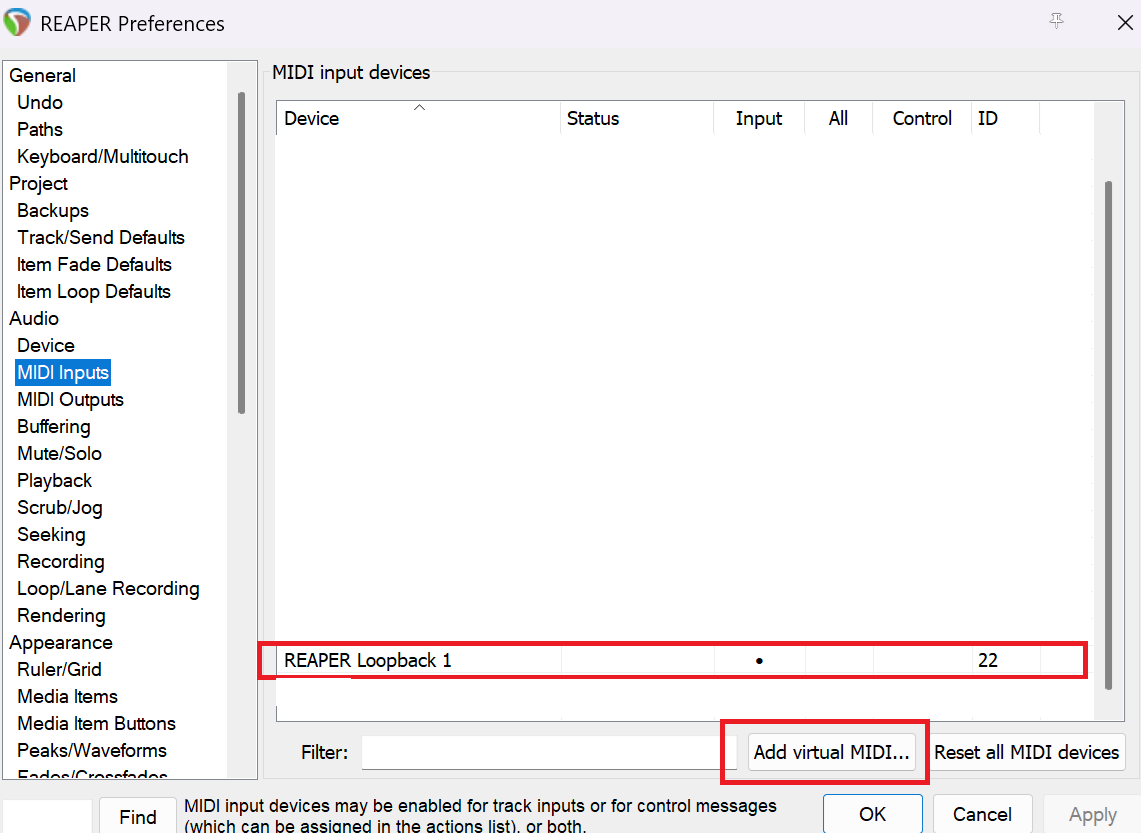Click the REAPER logo icon in title bar

point(17,23)
